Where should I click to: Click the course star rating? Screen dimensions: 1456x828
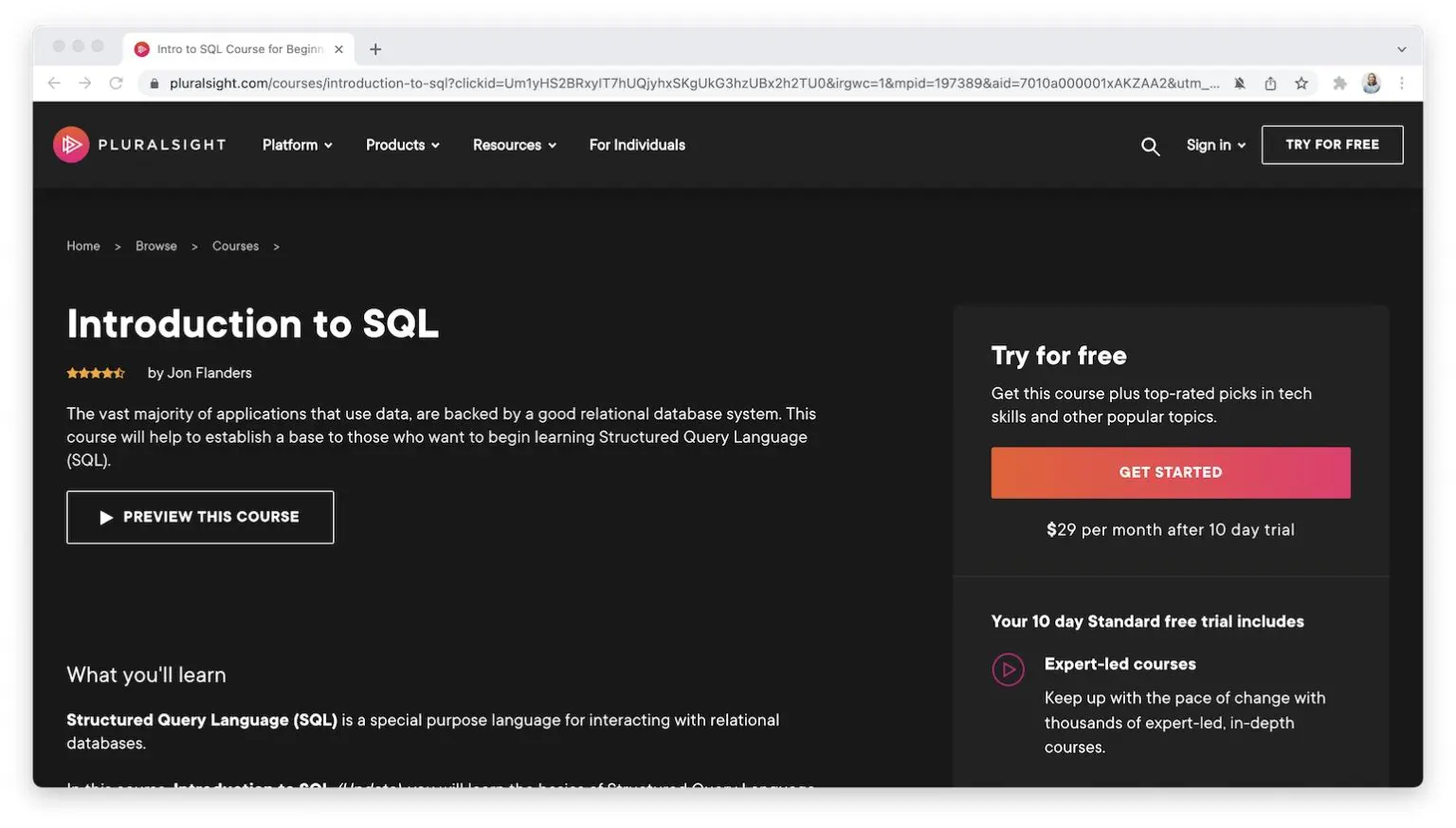click(95, 373)
